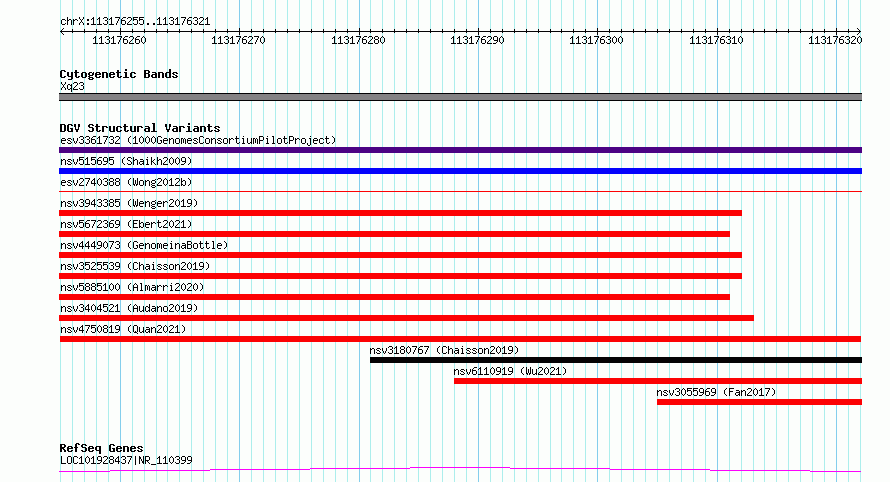Click the esv3361732 variant label
This screenshot has height=482, width=890.
(x=198, y=140)
